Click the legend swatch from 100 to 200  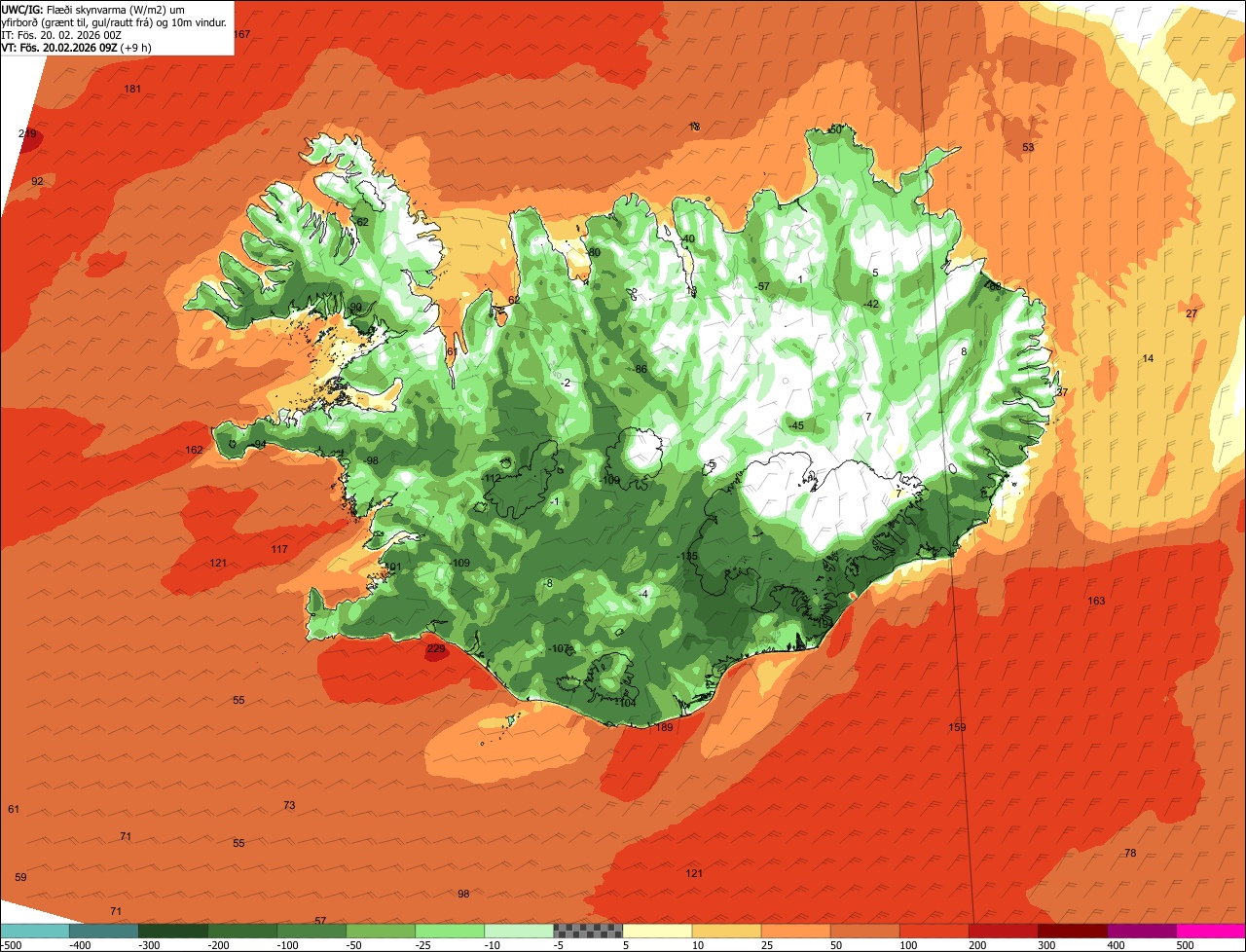pos(933,931)
